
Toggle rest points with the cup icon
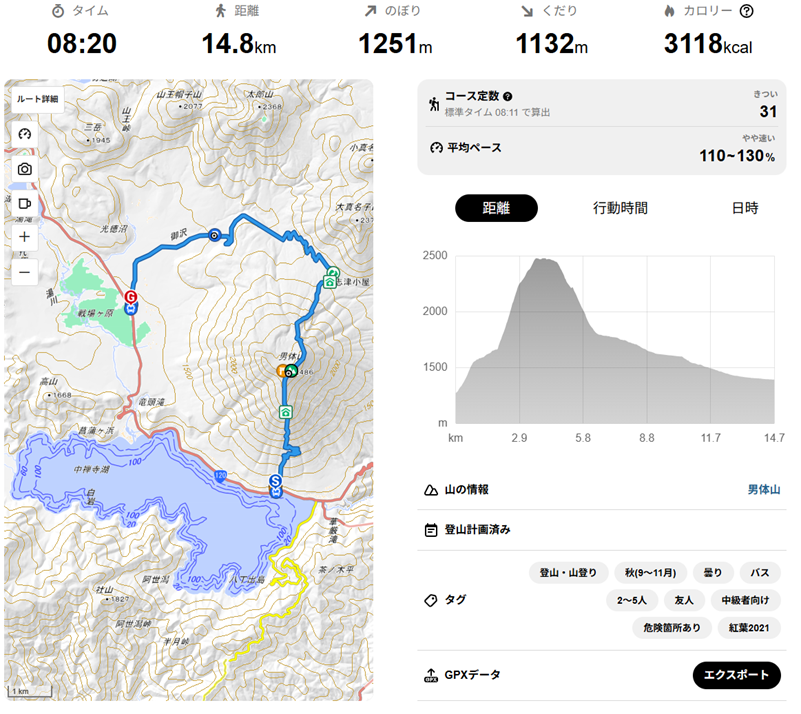25,204
